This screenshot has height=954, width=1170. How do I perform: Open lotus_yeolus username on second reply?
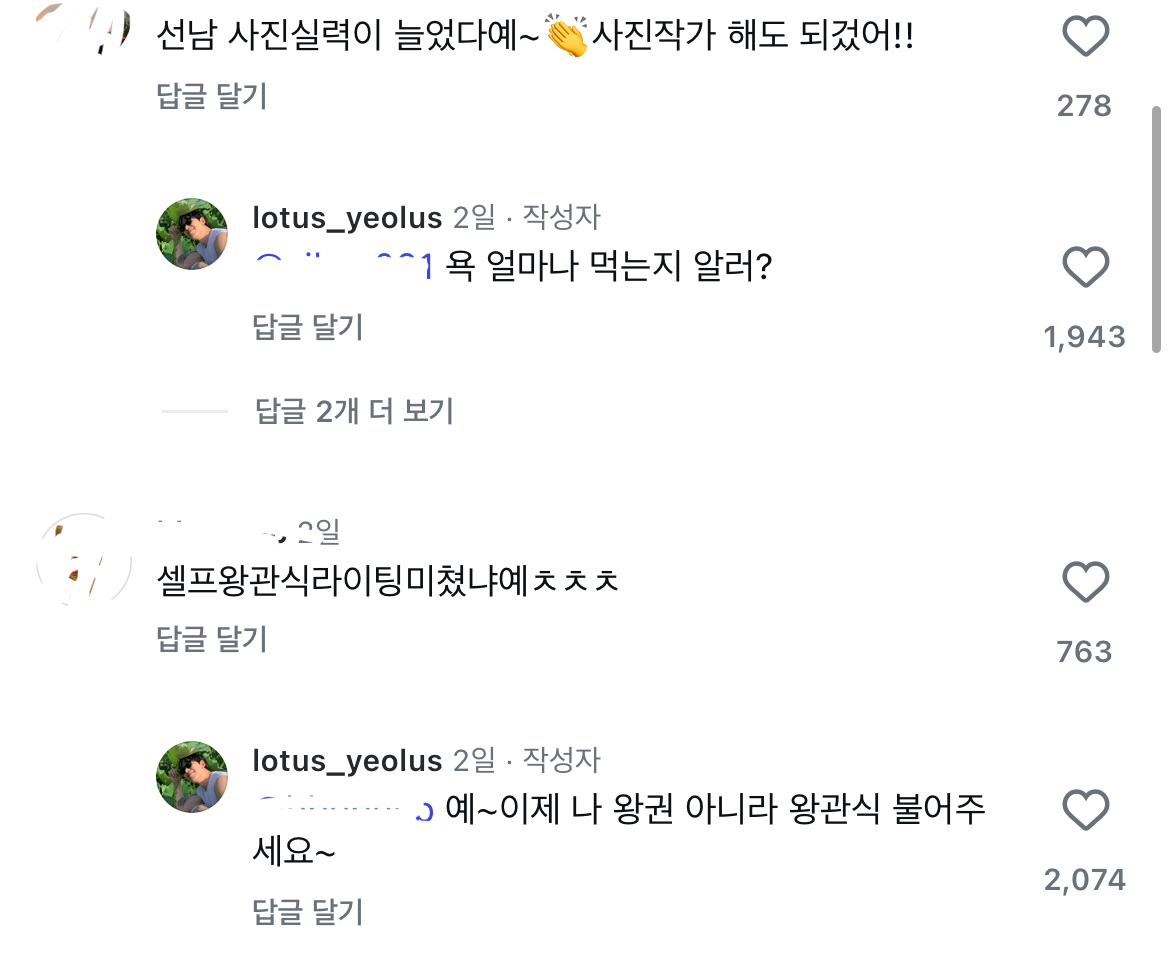(347, 760)
